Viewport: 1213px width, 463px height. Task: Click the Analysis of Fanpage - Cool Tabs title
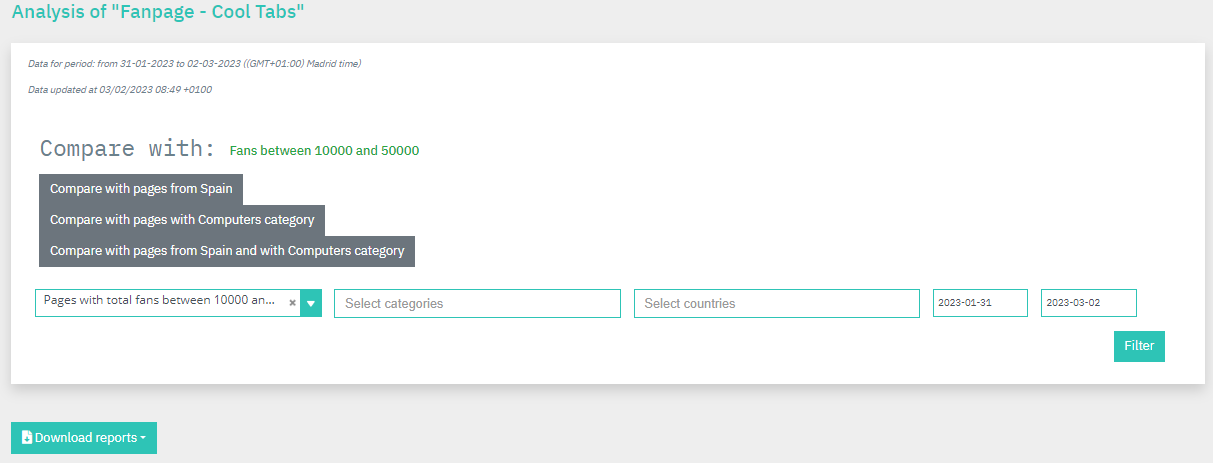(158, 12)
